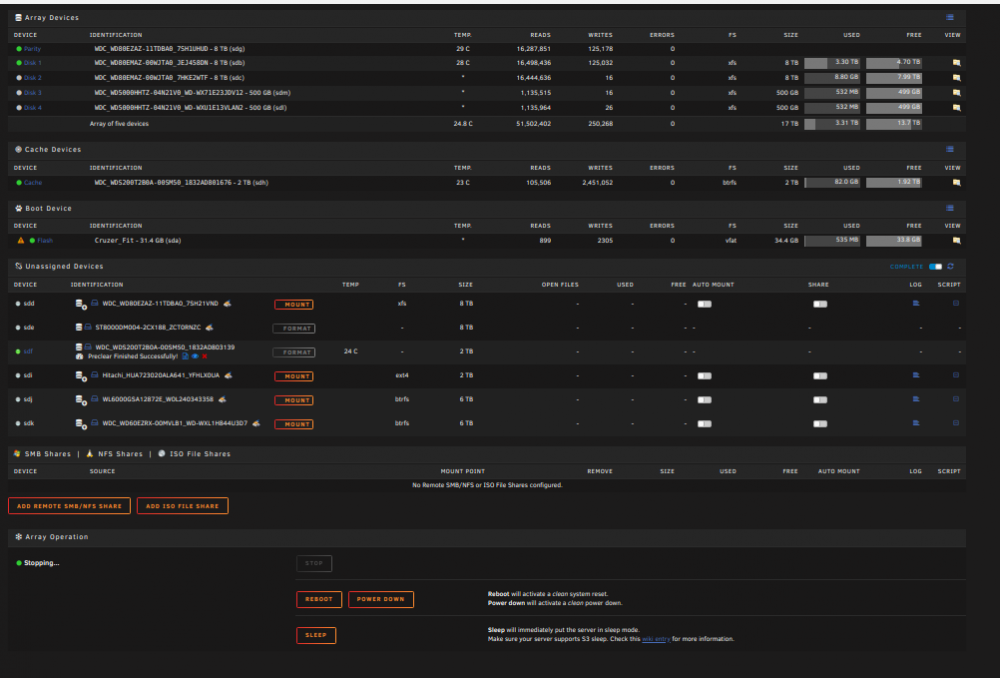Browse Disk 2 contents via its view icon
1000x678 pixels.
pos(956,77)
